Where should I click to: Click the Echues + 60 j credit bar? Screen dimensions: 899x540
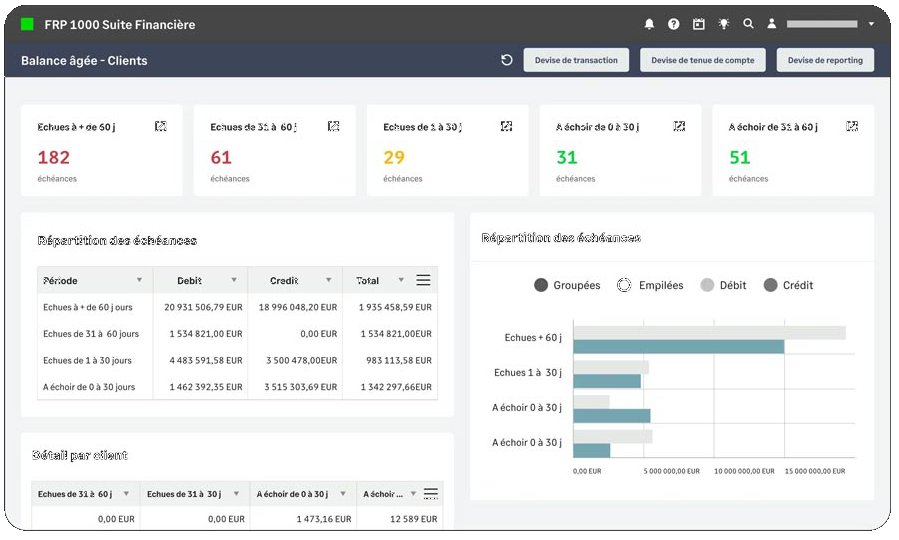(x=678, y=347)
